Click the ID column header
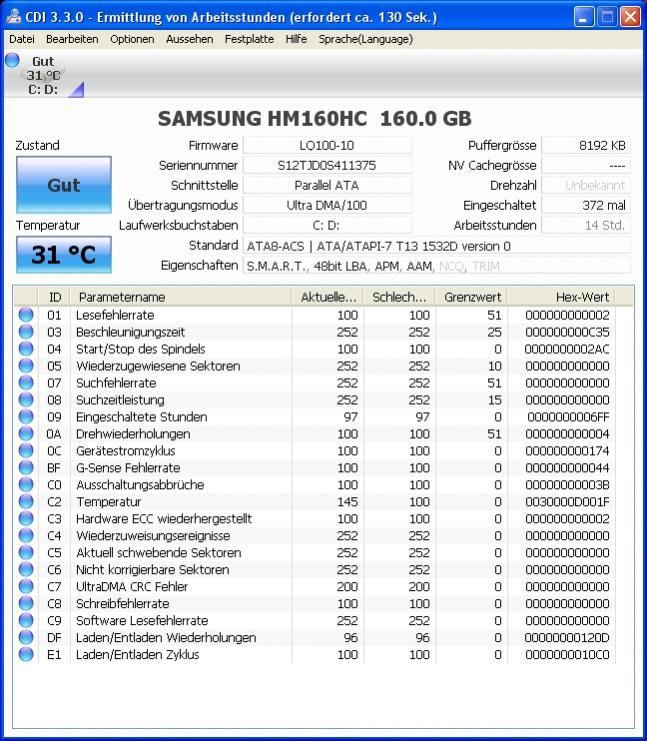The image size is (647, 741). (54, 297)
